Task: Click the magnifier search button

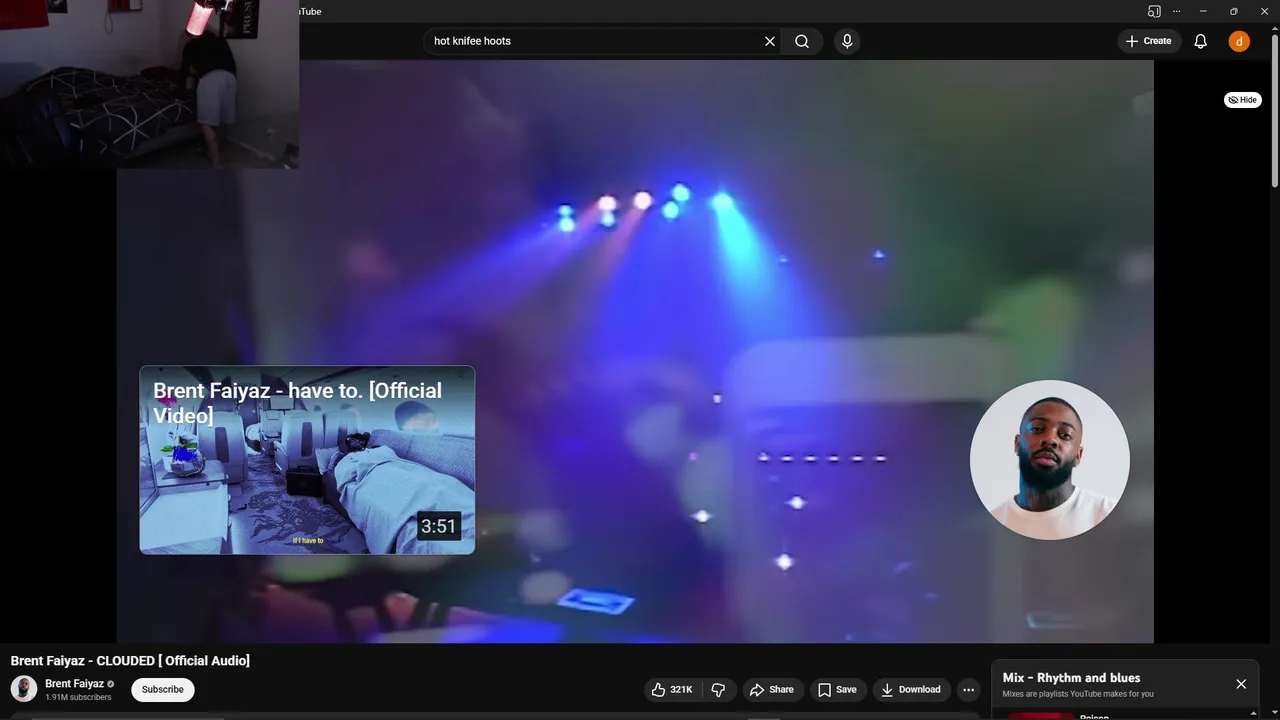Action: [x=802, y=41]
